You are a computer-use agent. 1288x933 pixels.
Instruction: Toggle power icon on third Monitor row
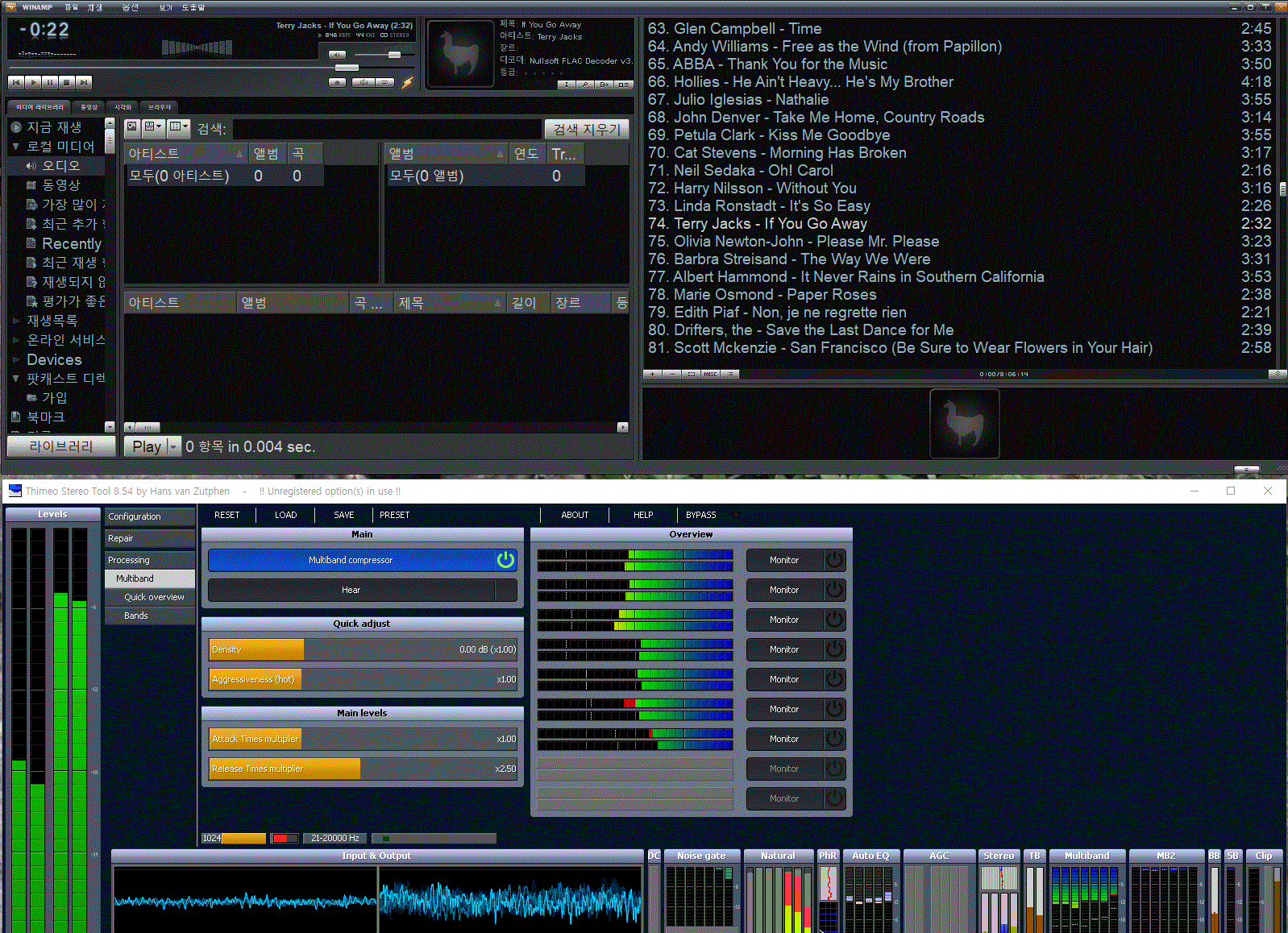tap(835, 620)
